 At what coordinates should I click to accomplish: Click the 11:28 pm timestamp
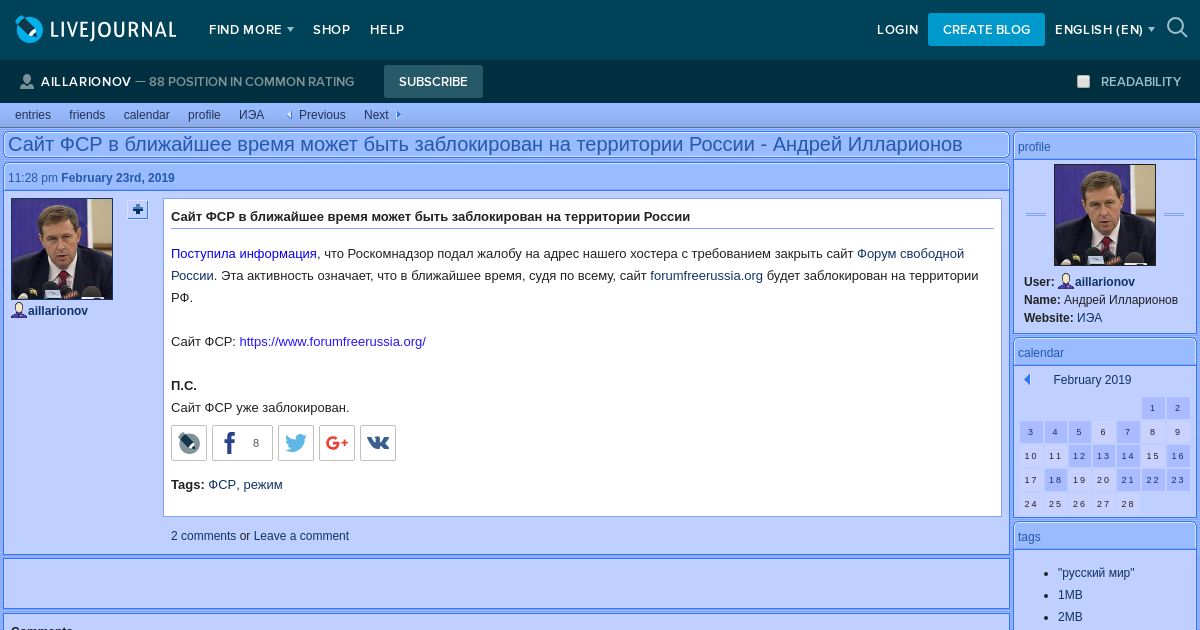pyautogui.click(x=33, y=178)
